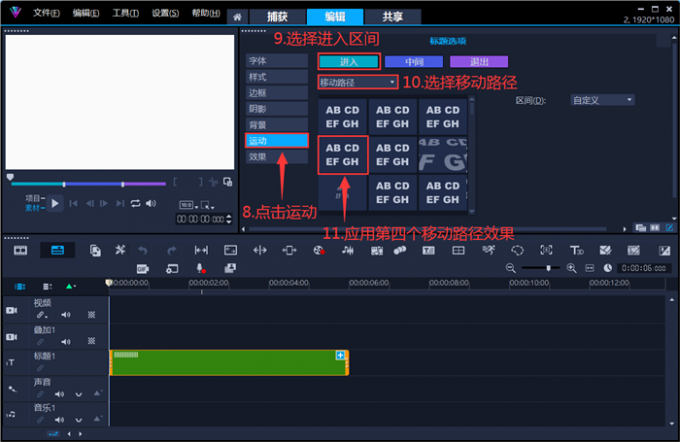Switch to timeline view

(x=57, y=250)
